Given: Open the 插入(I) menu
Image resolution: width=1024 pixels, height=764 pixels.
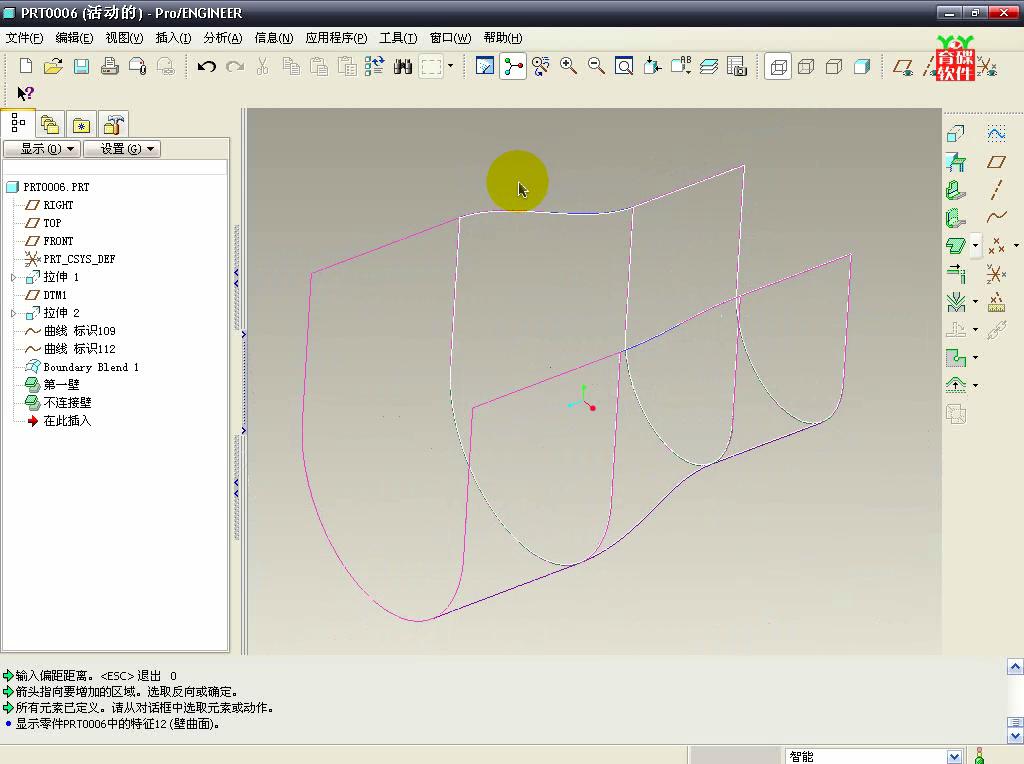Looking at the screenshot, I should point(173,38).
